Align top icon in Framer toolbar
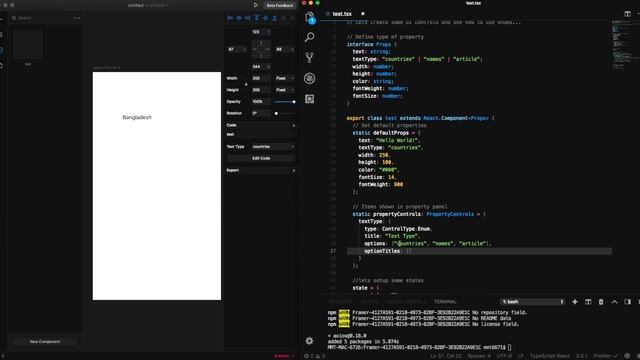Screen dimensions: 640x360 click(257, 18)
